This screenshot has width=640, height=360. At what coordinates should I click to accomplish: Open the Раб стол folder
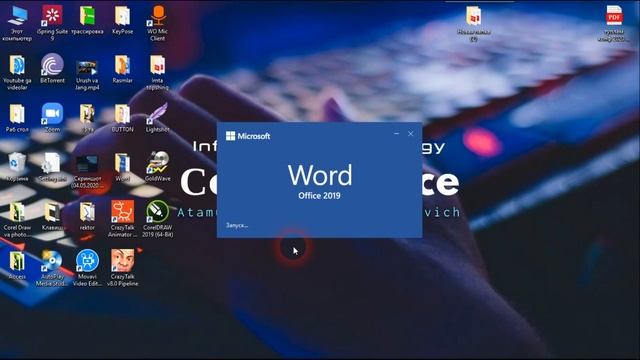point(17,118)
